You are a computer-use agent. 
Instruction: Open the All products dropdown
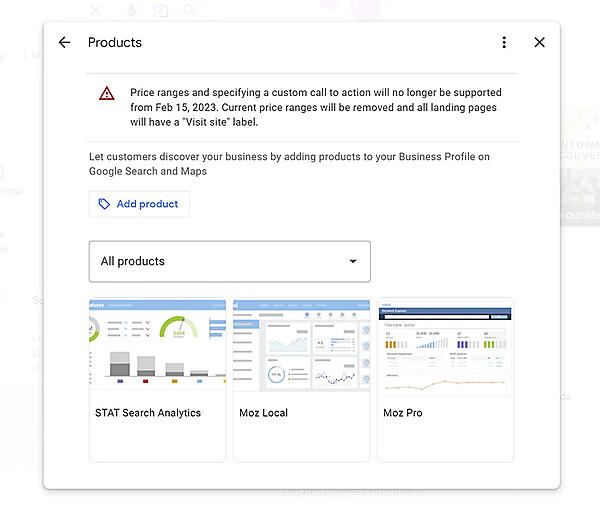tap(230, 261)
